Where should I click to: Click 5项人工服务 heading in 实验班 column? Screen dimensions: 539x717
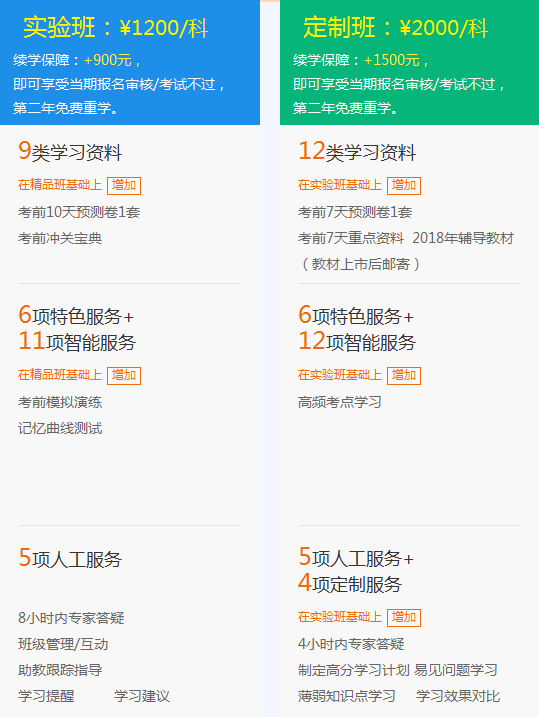(70, 558)
